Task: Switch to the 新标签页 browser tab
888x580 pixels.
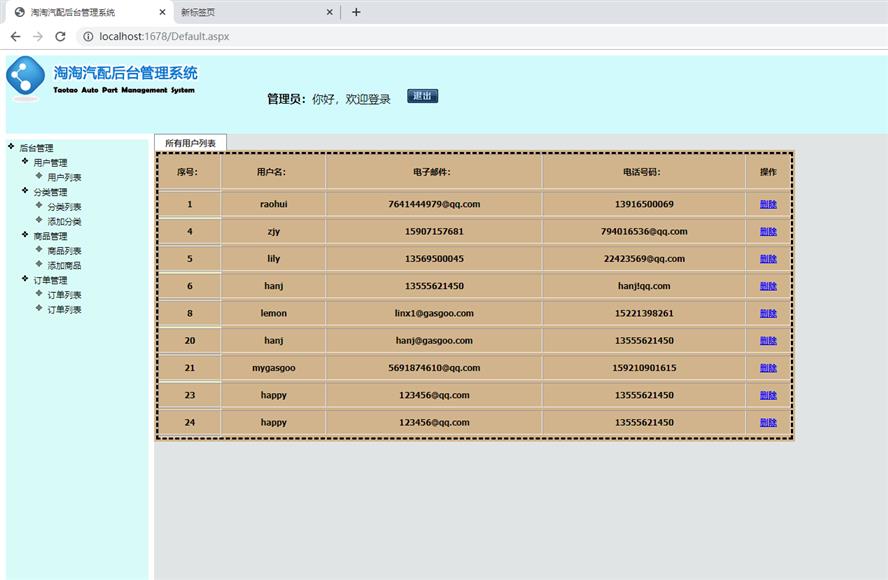Action: (x=240, y=12)
